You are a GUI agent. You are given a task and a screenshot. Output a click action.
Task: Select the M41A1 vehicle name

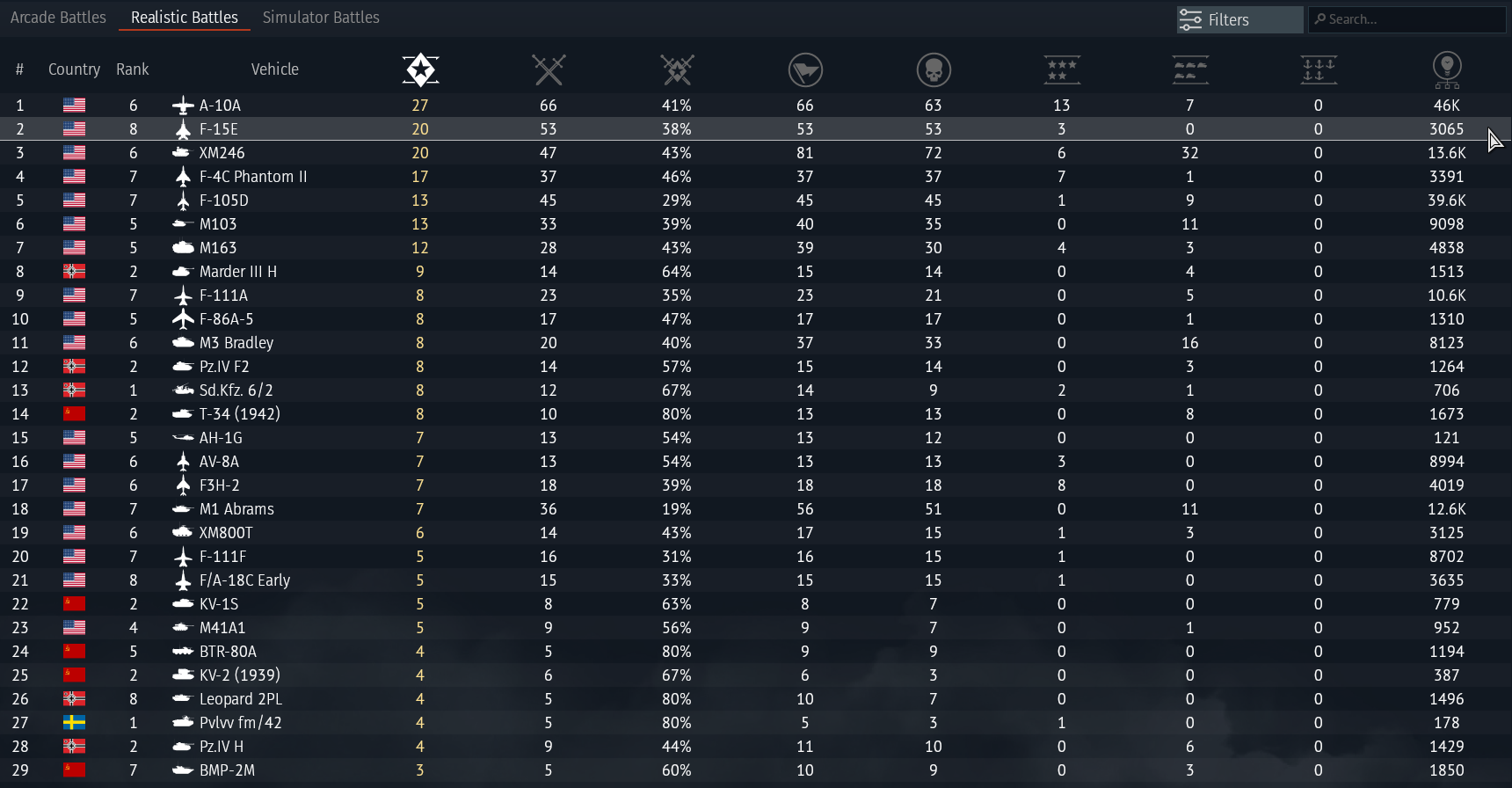(222, 627)
